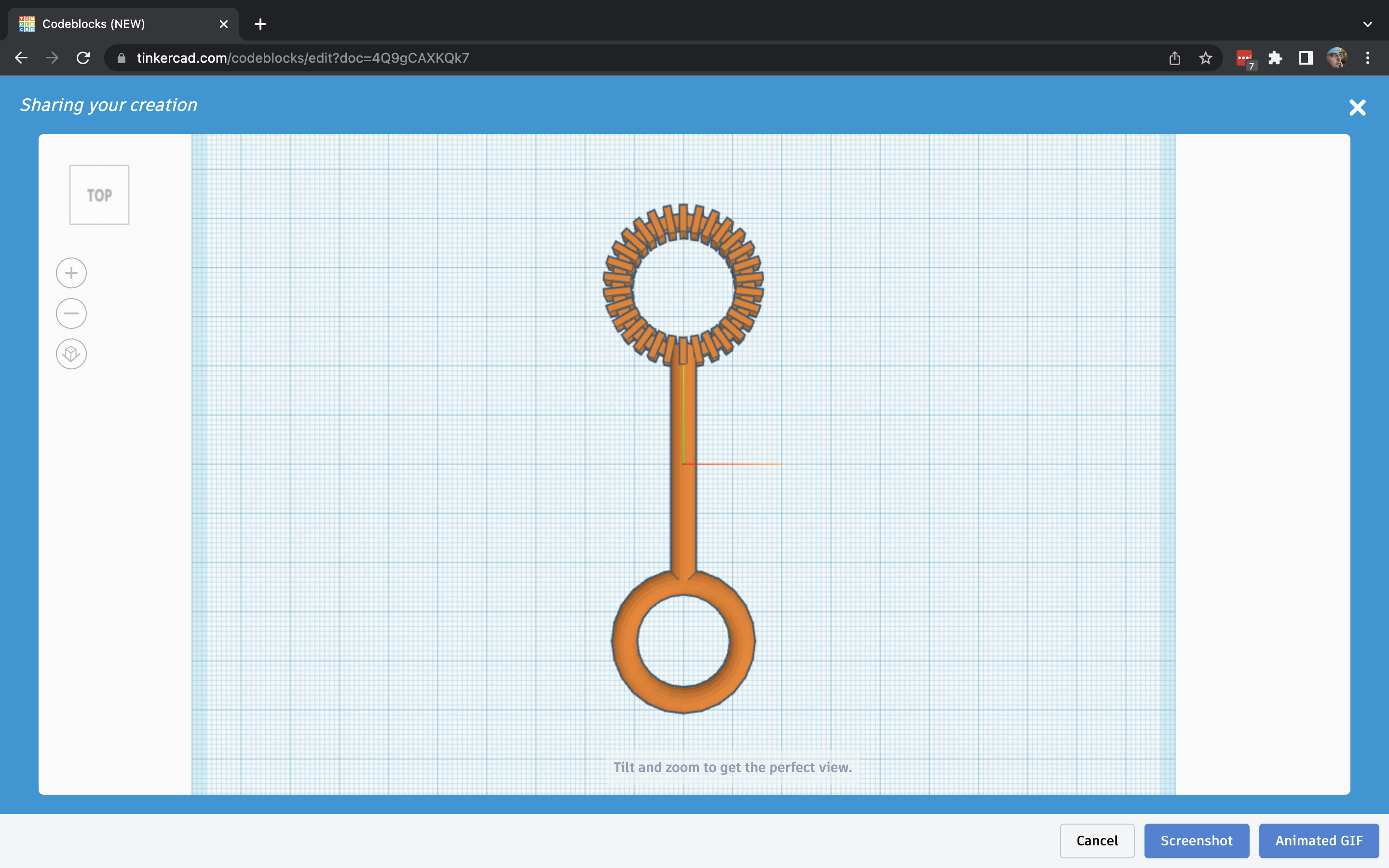
Task: Expand the tab search chevron
Action: 1368,24
